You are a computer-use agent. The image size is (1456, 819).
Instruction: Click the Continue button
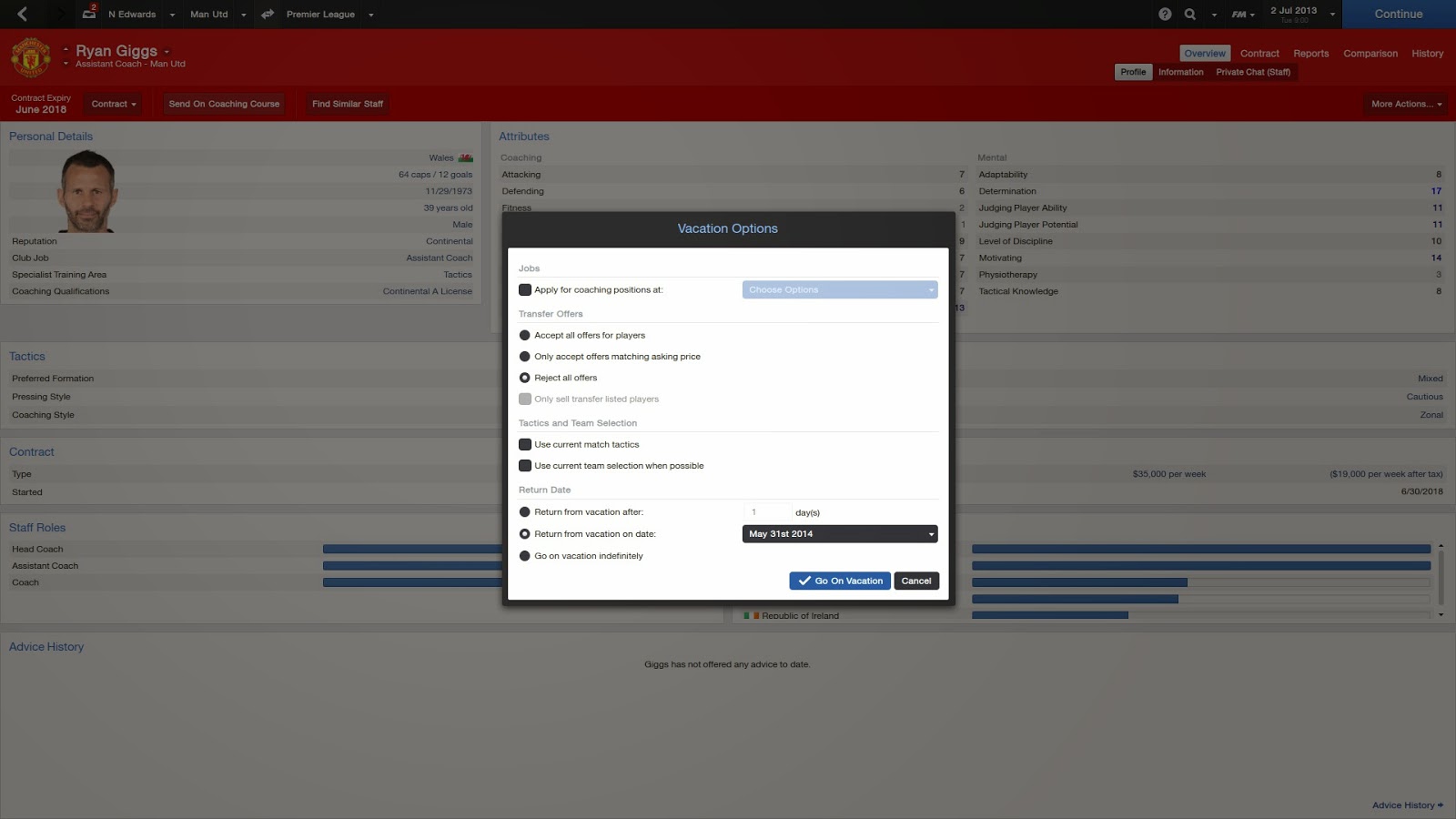click(1399, 14)
